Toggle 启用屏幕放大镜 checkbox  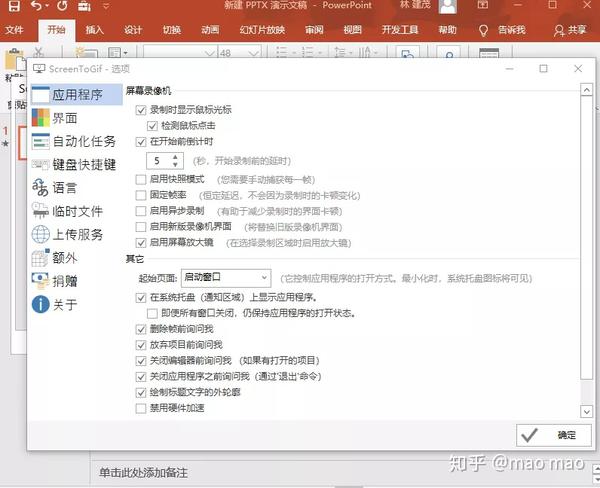[x=141, y=243]
